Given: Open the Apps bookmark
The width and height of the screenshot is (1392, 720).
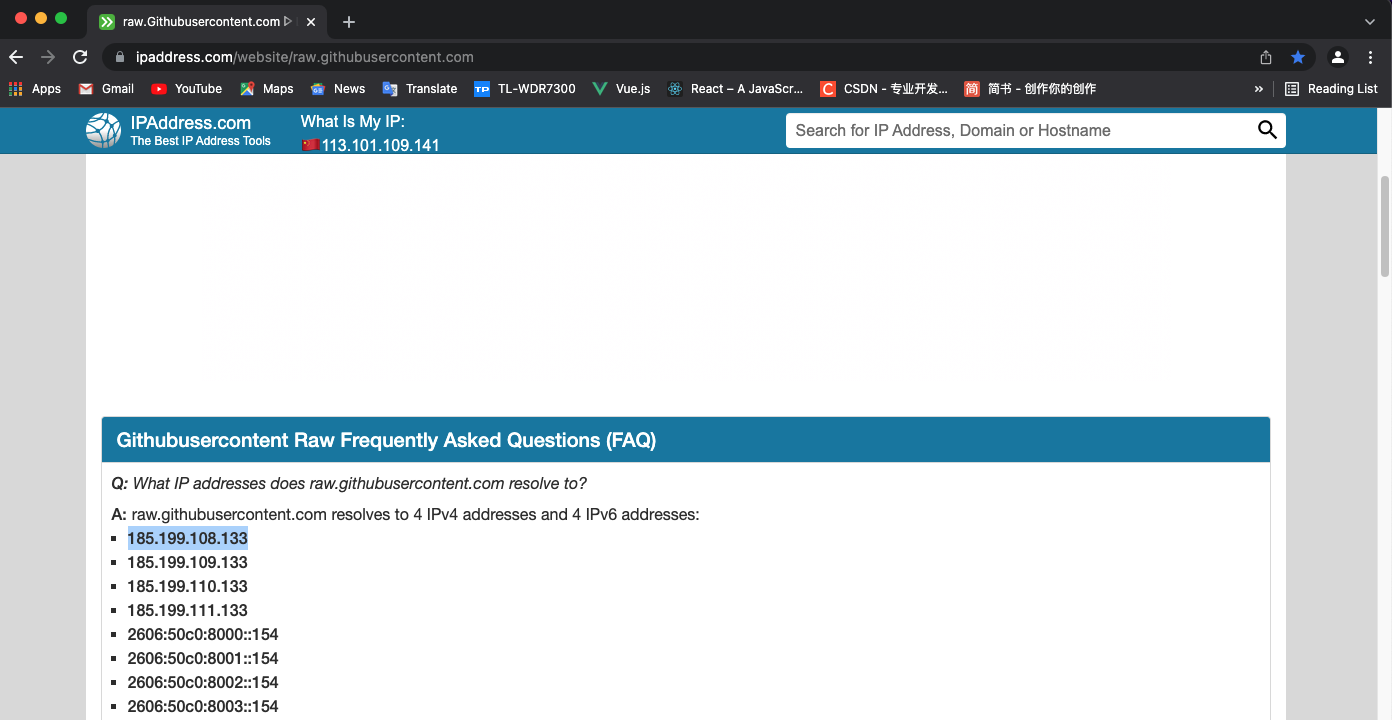Looking at the screenshot, I should (x=35, y=88).
